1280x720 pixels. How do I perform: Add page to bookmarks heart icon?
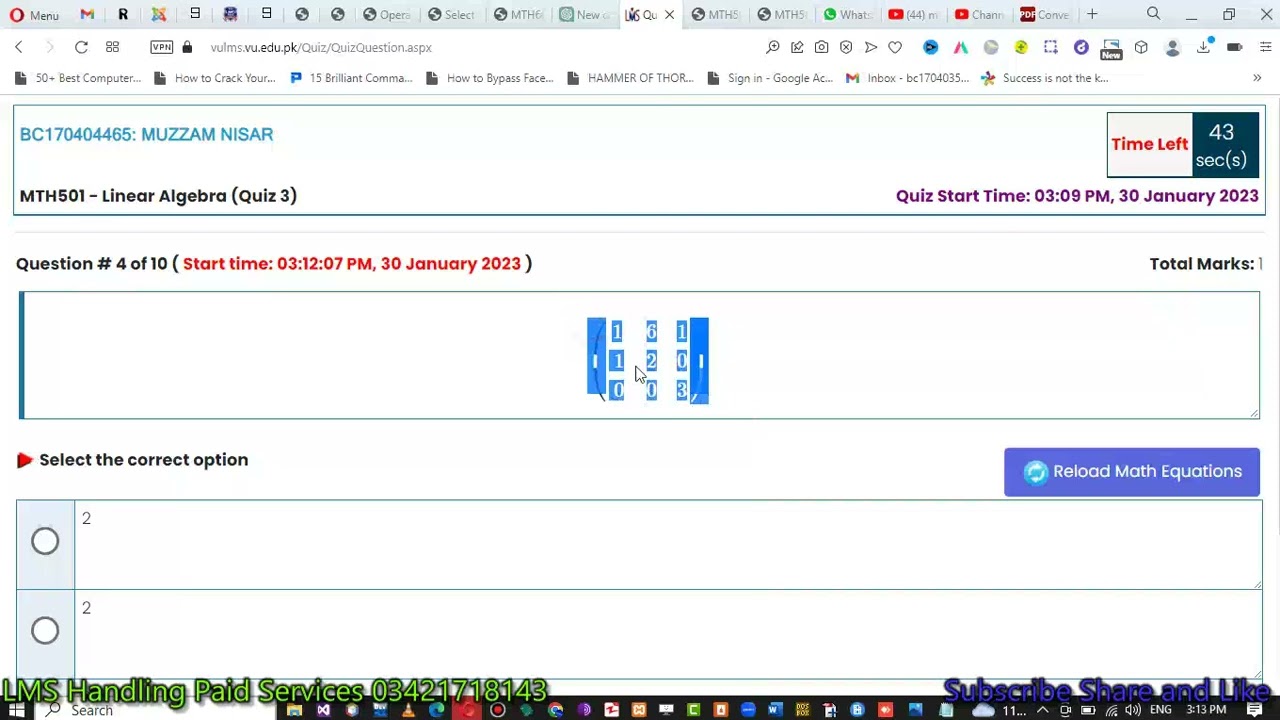tap(895, 47)
